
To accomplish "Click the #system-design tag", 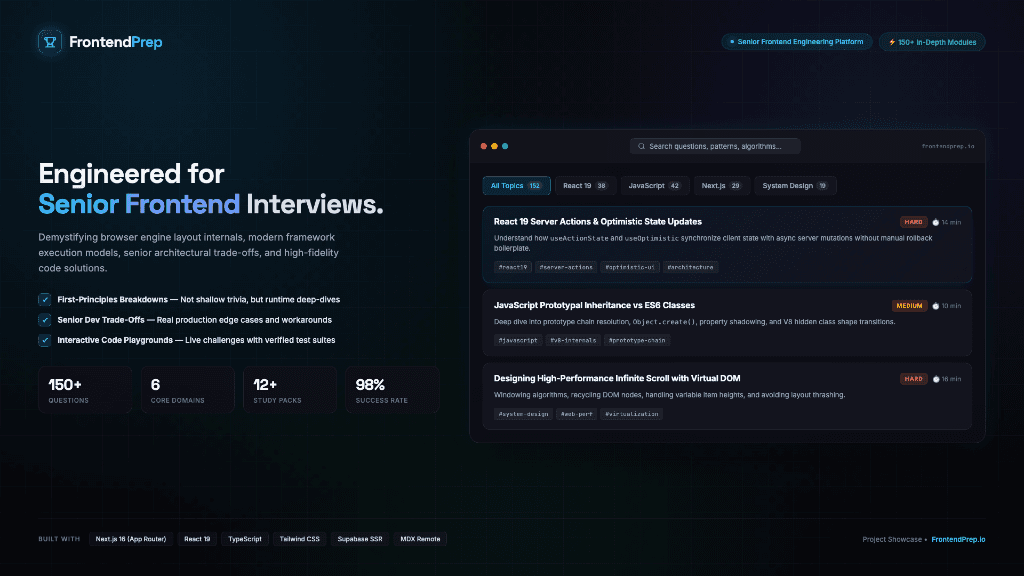I will 523,414.
